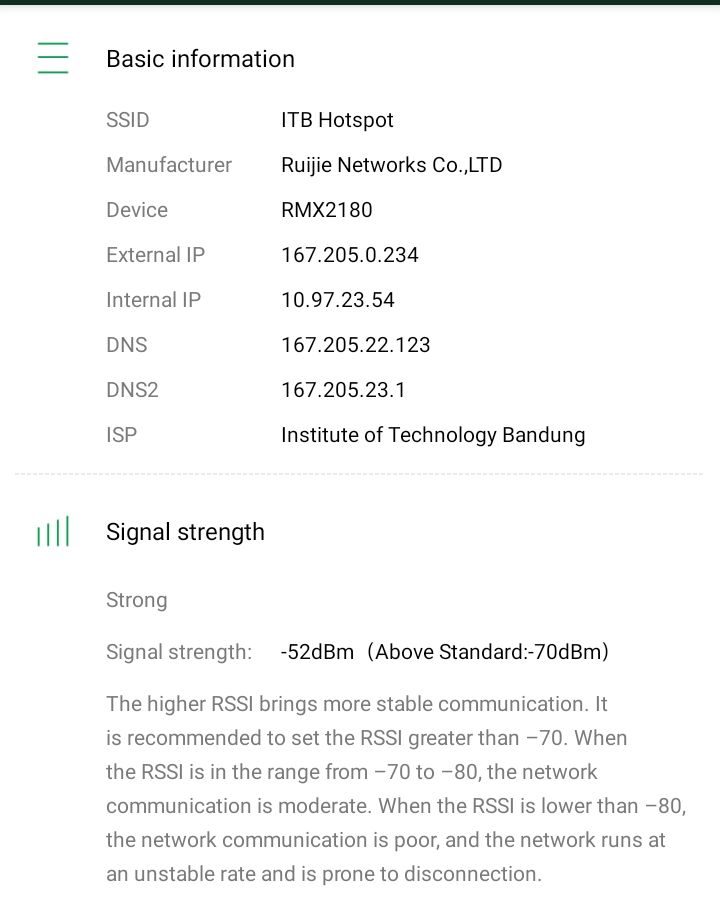Click the Strong signal status text
Image resolution: width=720 pixels, height=919 pixels.
click(136, 600)
